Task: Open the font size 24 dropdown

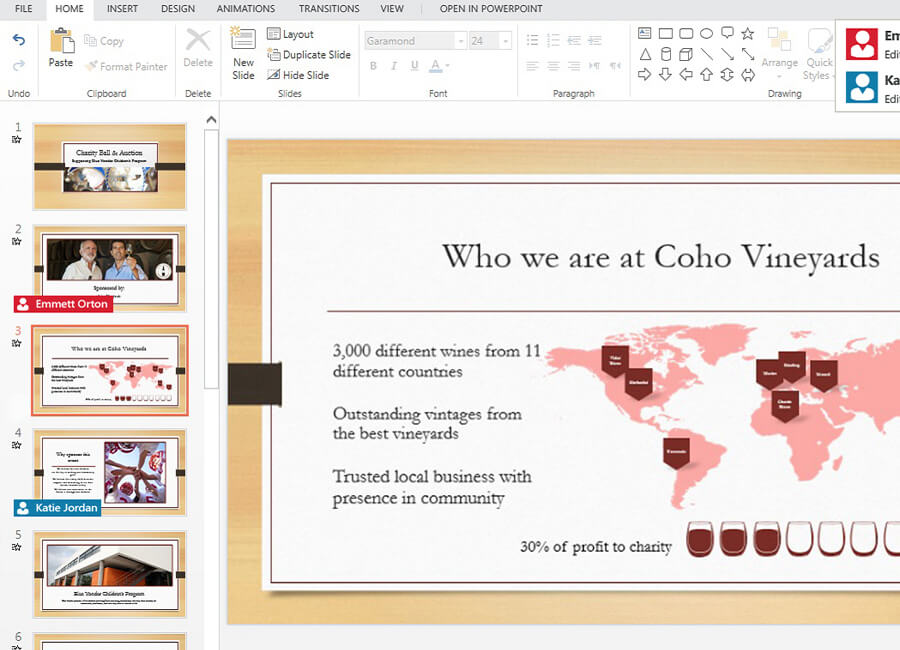Action: click(x=505, y=41)
